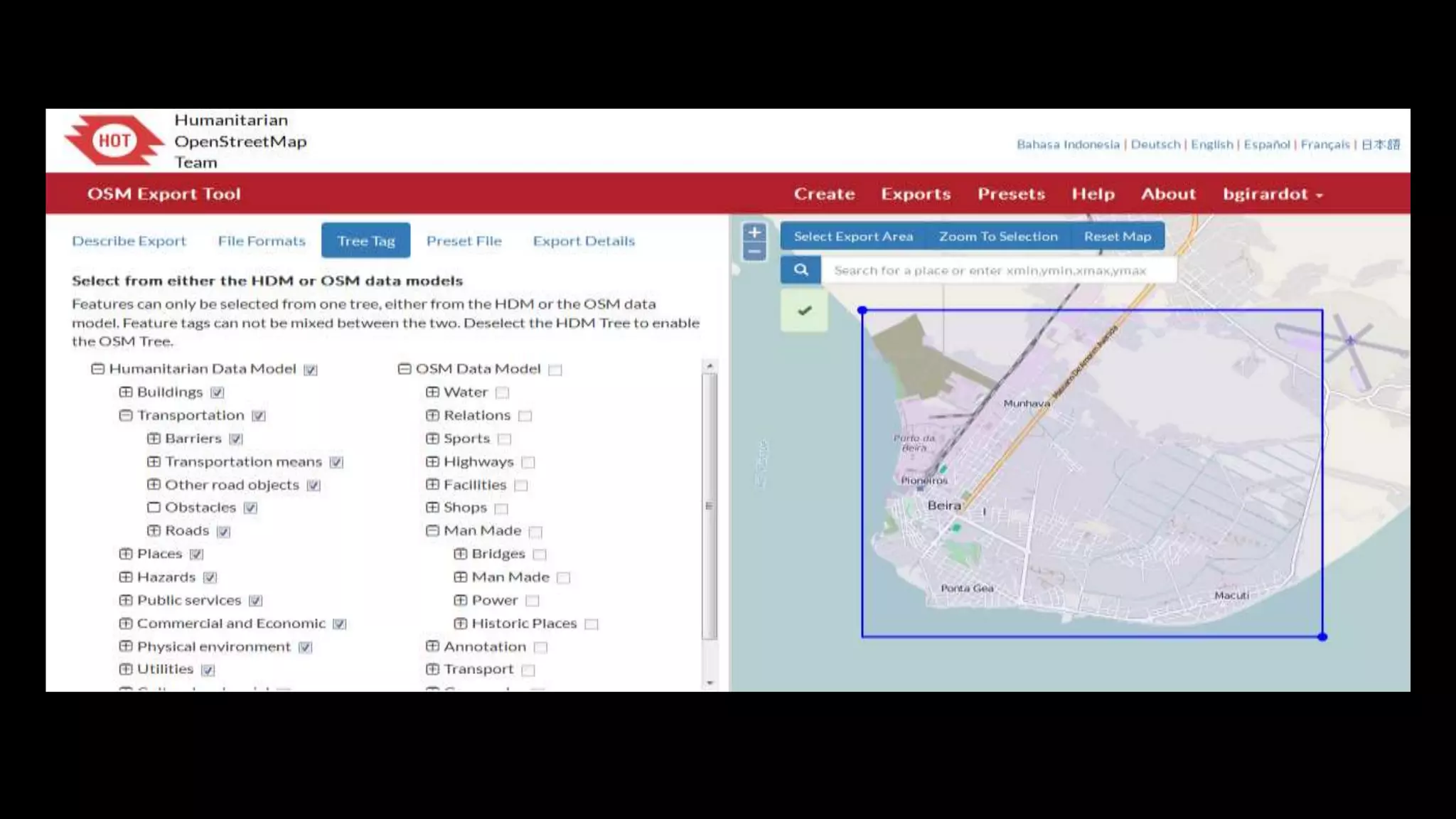The image size is (1456, 819).
Task: Toggle the Hazards checkbox
Action: pyautogui.click(x=210, y=577)
